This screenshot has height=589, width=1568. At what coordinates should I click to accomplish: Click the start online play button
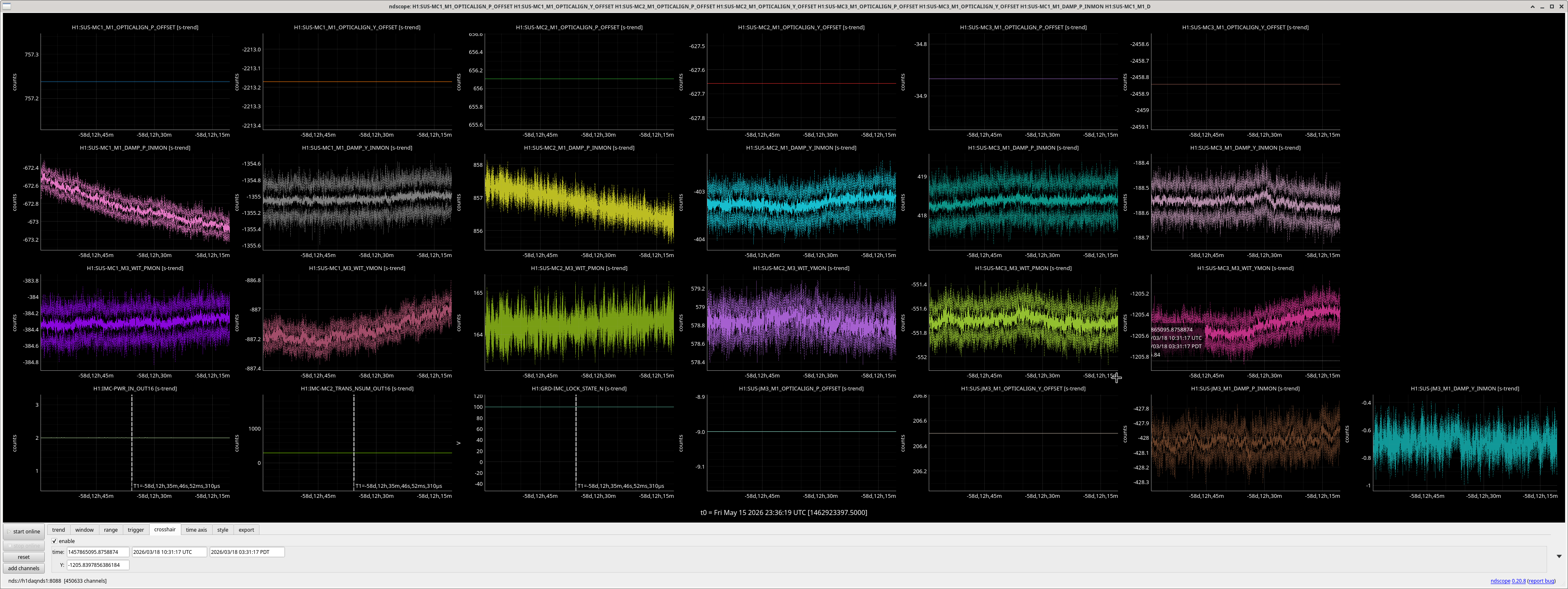(x=24, y=531)
